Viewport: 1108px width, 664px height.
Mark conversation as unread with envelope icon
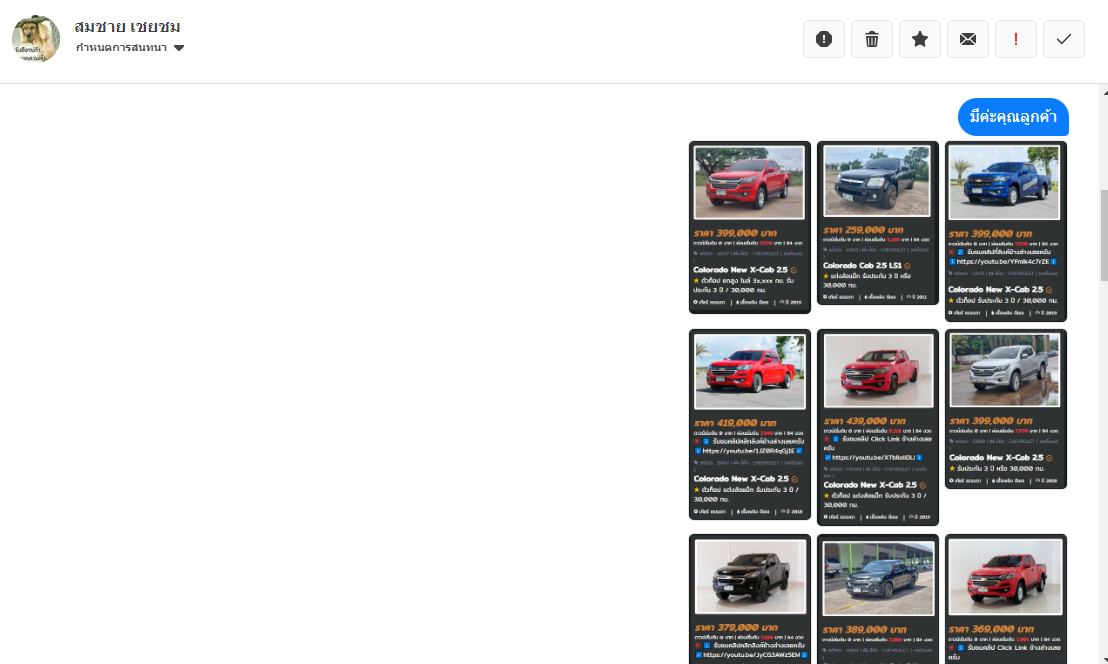(x=968, y=39)
